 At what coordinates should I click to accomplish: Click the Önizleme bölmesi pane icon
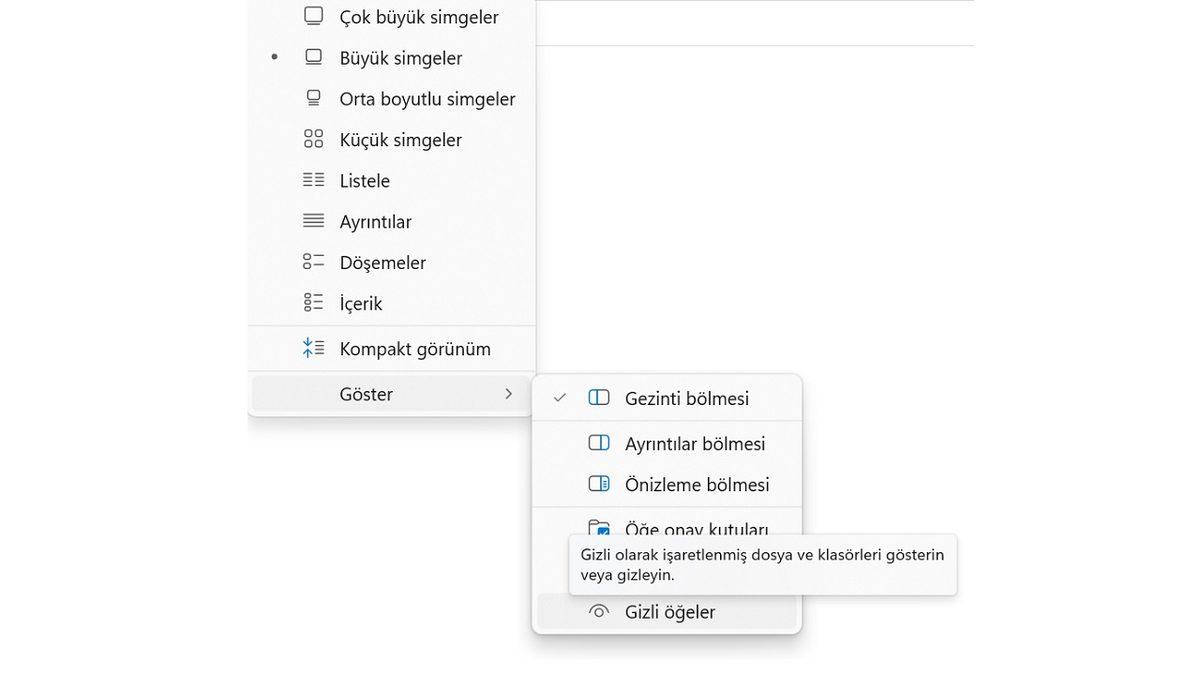pyautogui.click(x=598, y=483)
